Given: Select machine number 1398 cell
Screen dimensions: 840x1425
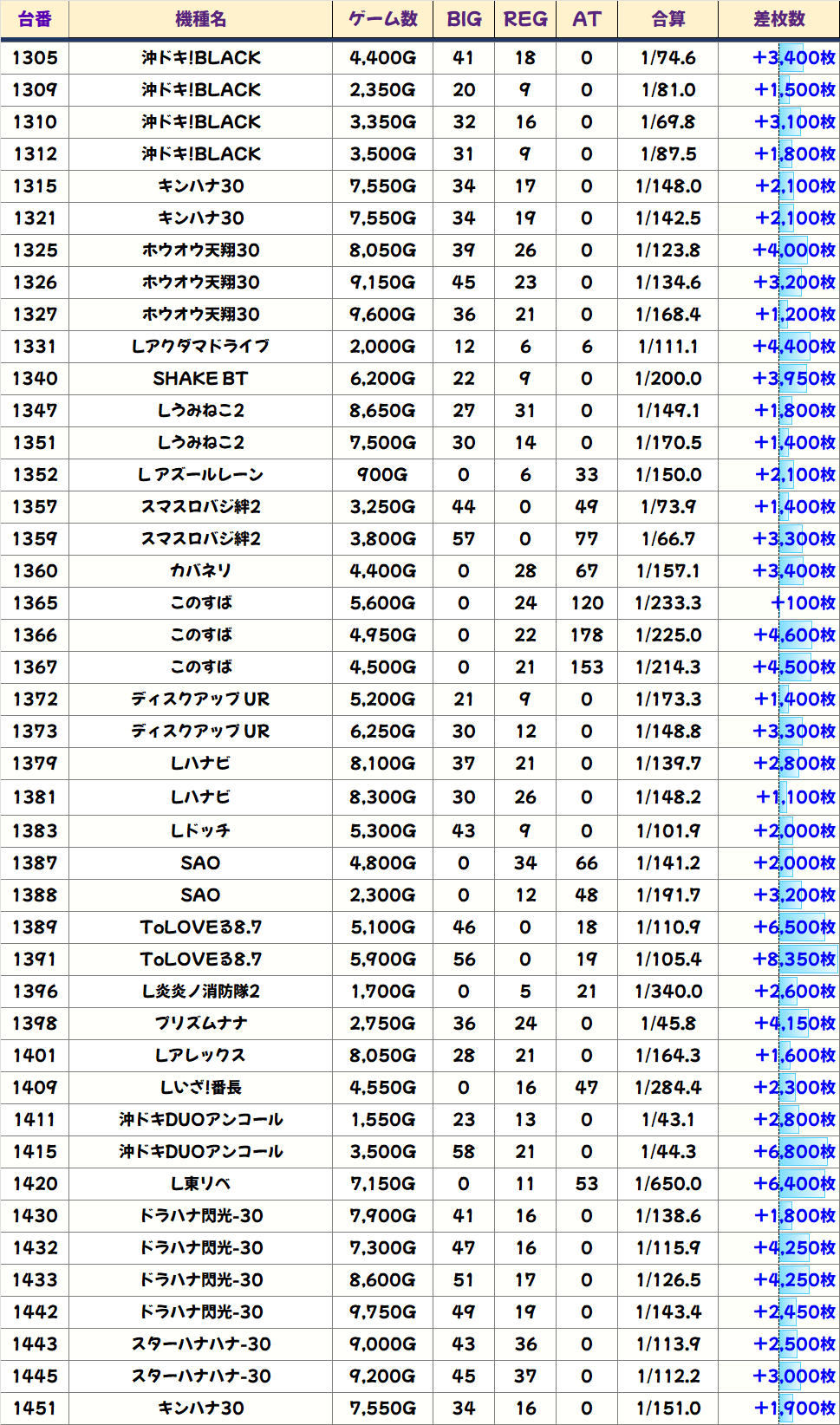Looking at the screenshot, I should pyautogui.click(x=35, y=1024).
